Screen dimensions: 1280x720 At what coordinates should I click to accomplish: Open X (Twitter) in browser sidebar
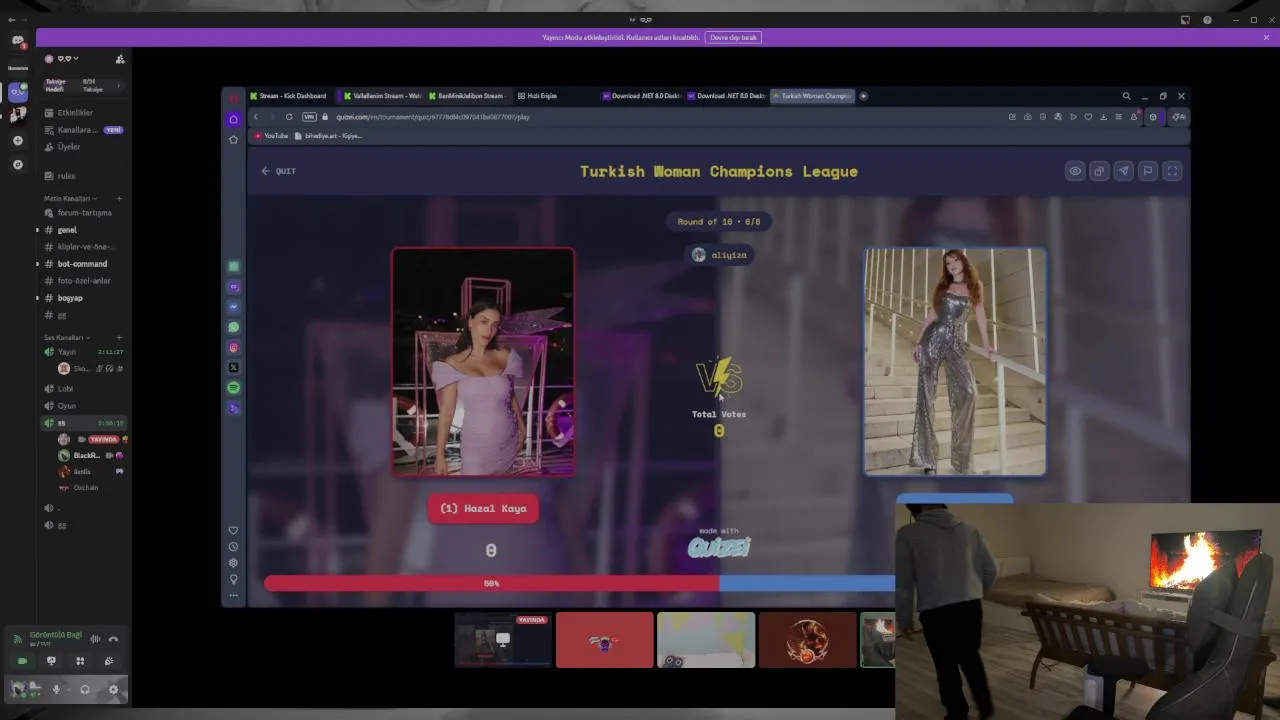[x=234, y=368]
